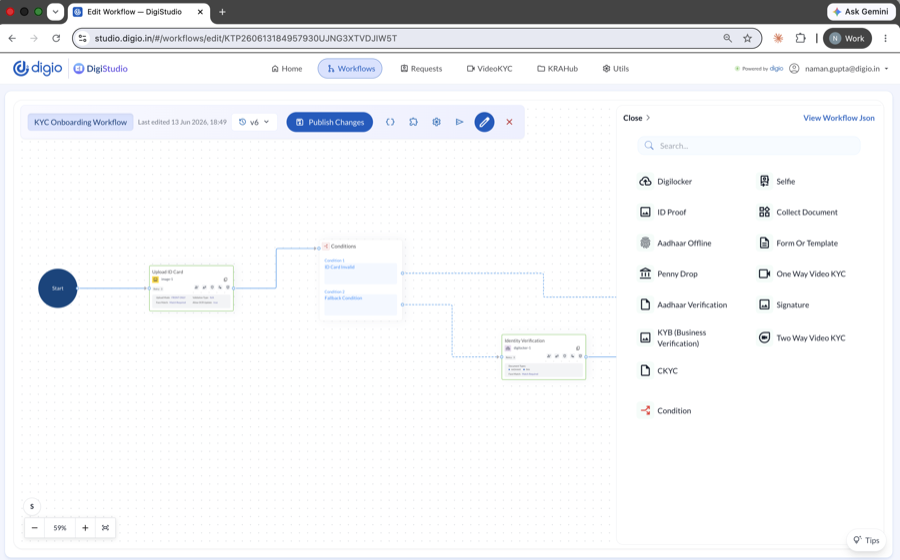
Task: Click the digio logo
Action: (37, 68)
